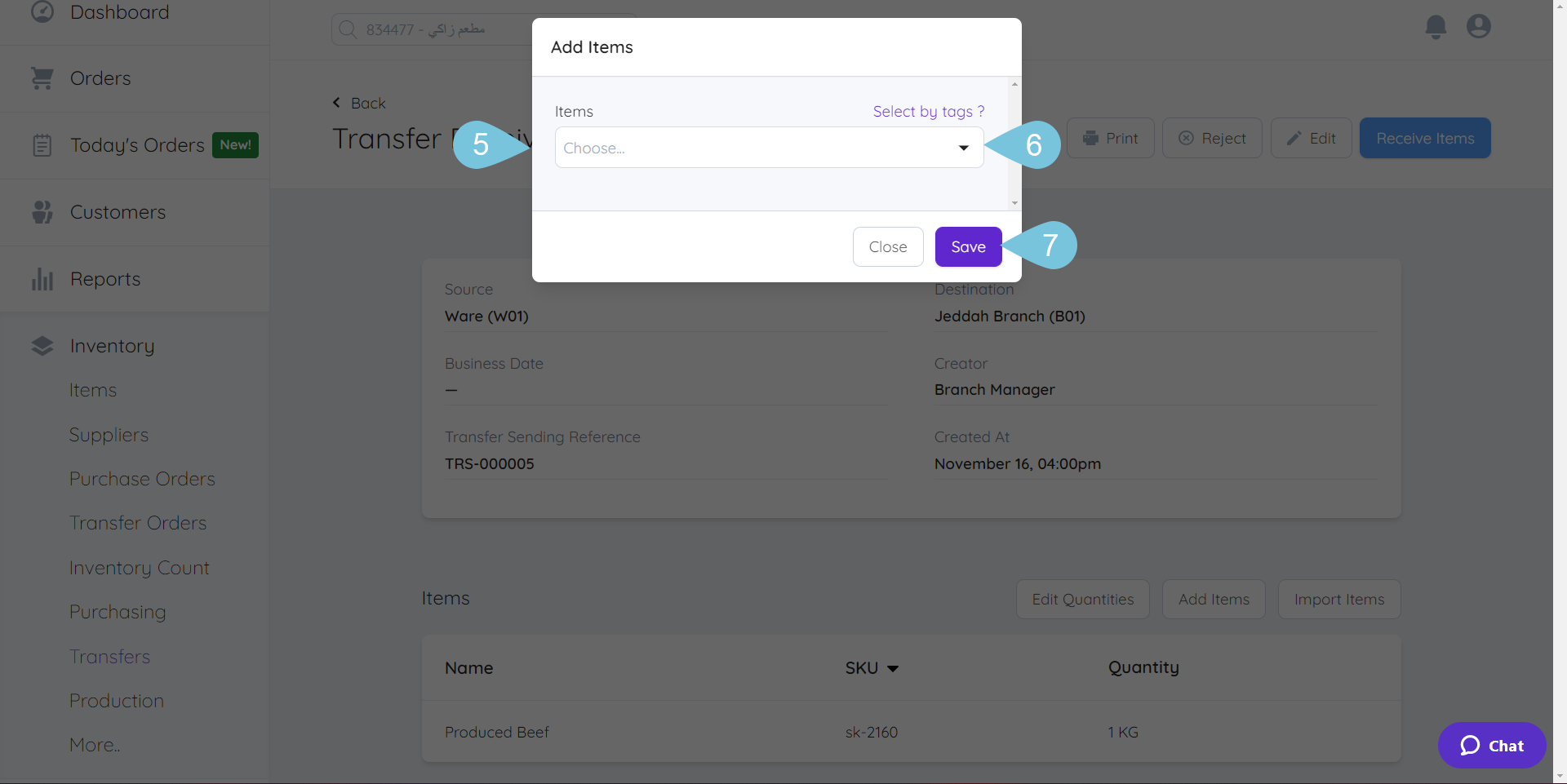Open Reports via bar chart icon
This screenshot has height=784, width=1567.
[x=42, y=278]
